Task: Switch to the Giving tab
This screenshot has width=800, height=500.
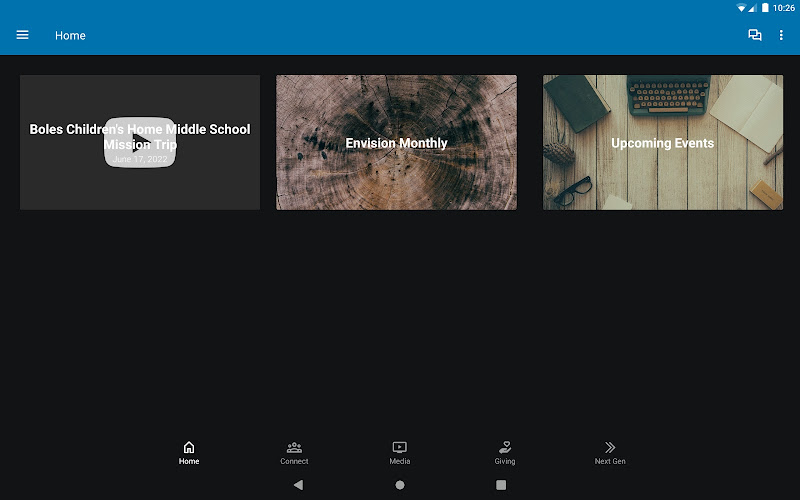Action: click(x=505, y=453)
